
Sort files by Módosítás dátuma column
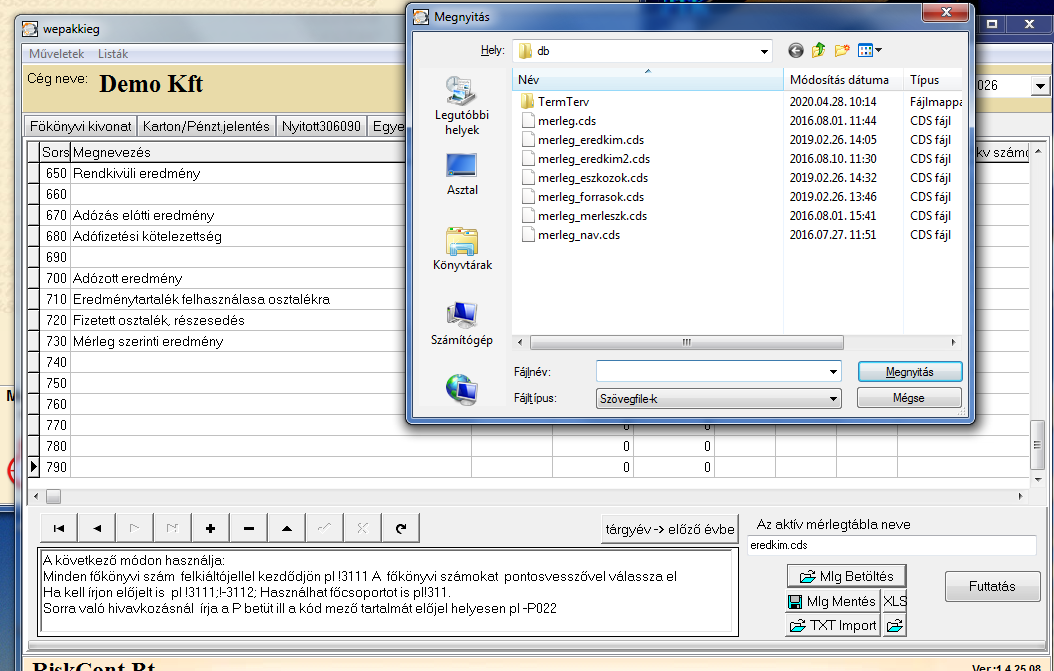point(844,79)
